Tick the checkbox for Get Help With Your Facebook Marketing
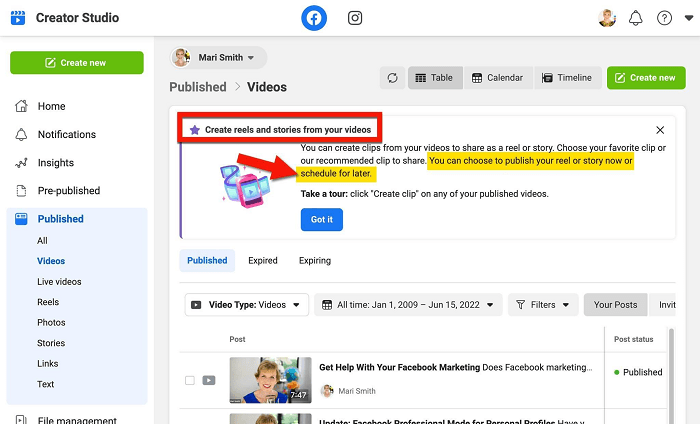 click(x=190, y=380)
